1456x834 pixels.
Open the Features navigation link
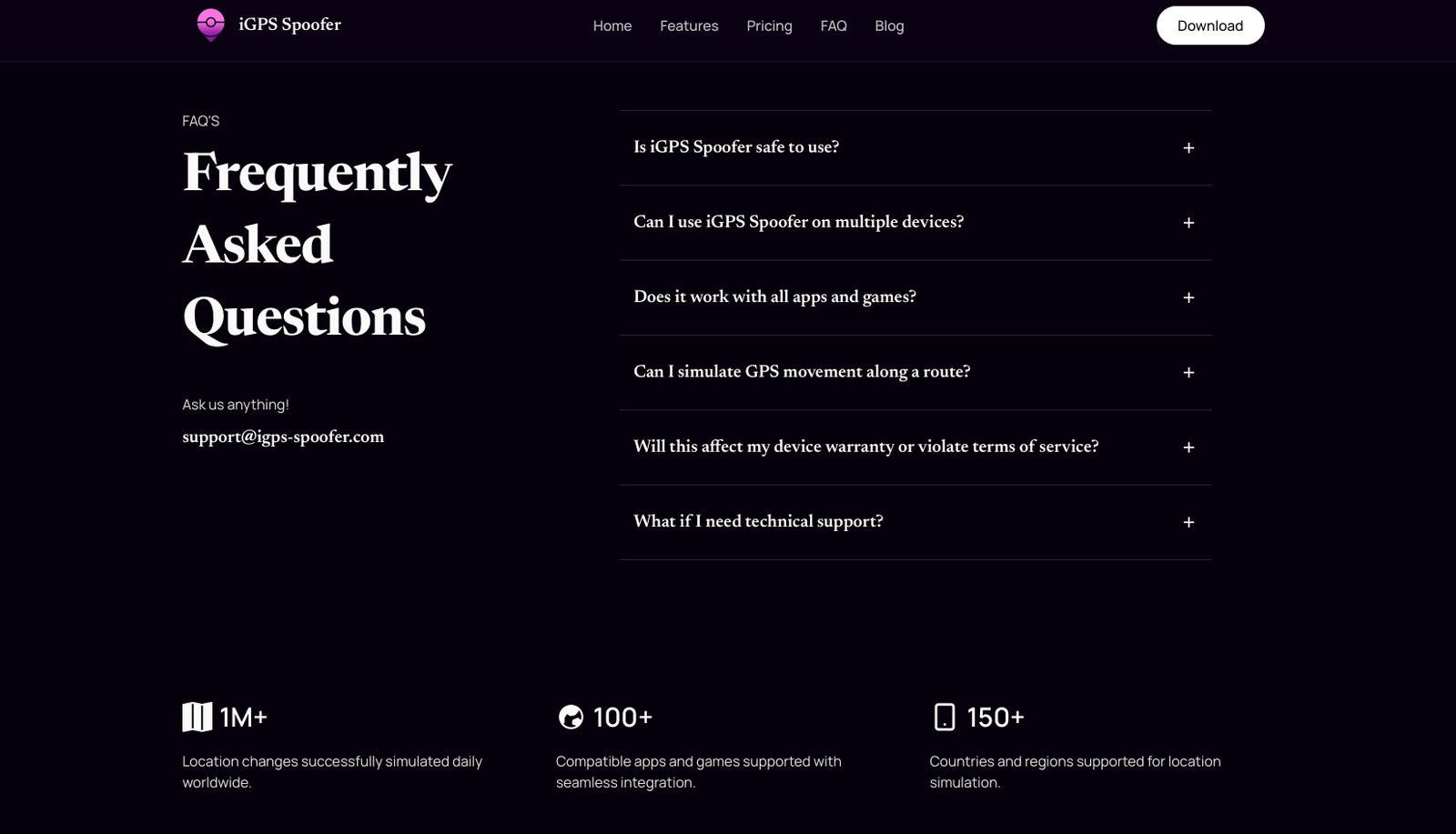point(689,25)
